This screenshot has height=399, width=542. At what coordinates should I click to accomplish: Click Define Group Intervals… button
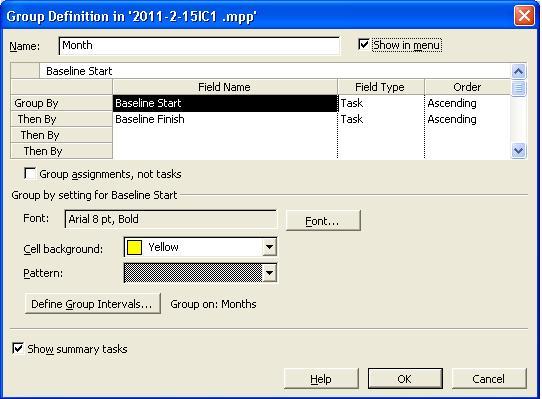tap(92, 304)
